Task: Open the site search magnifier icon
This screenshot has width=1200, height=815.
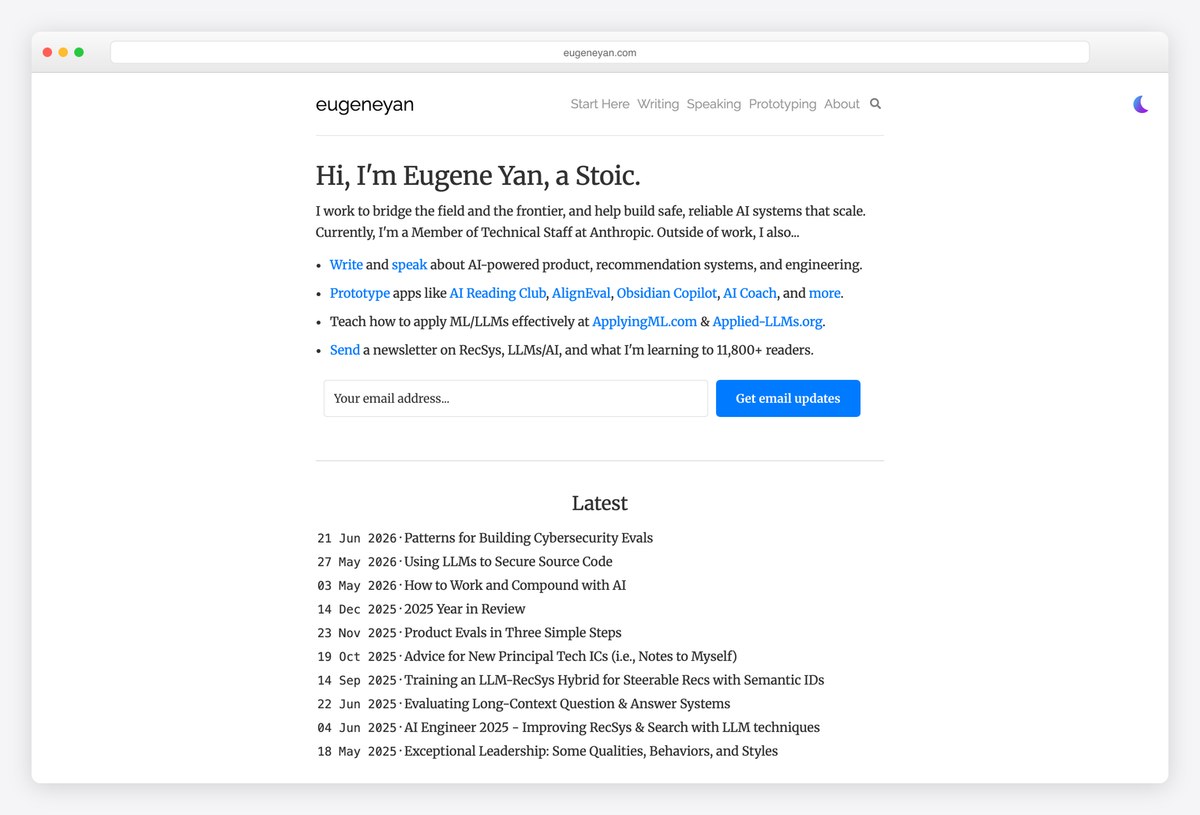Action: pyautogui.click(x=875, y=104)
